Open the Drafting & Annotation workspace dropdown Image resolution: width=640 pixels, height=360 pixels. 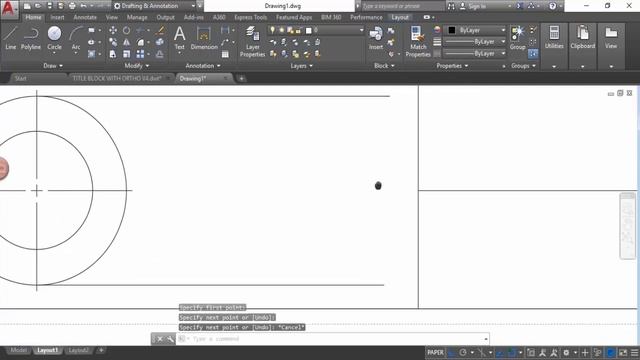(x=154, y=6)
